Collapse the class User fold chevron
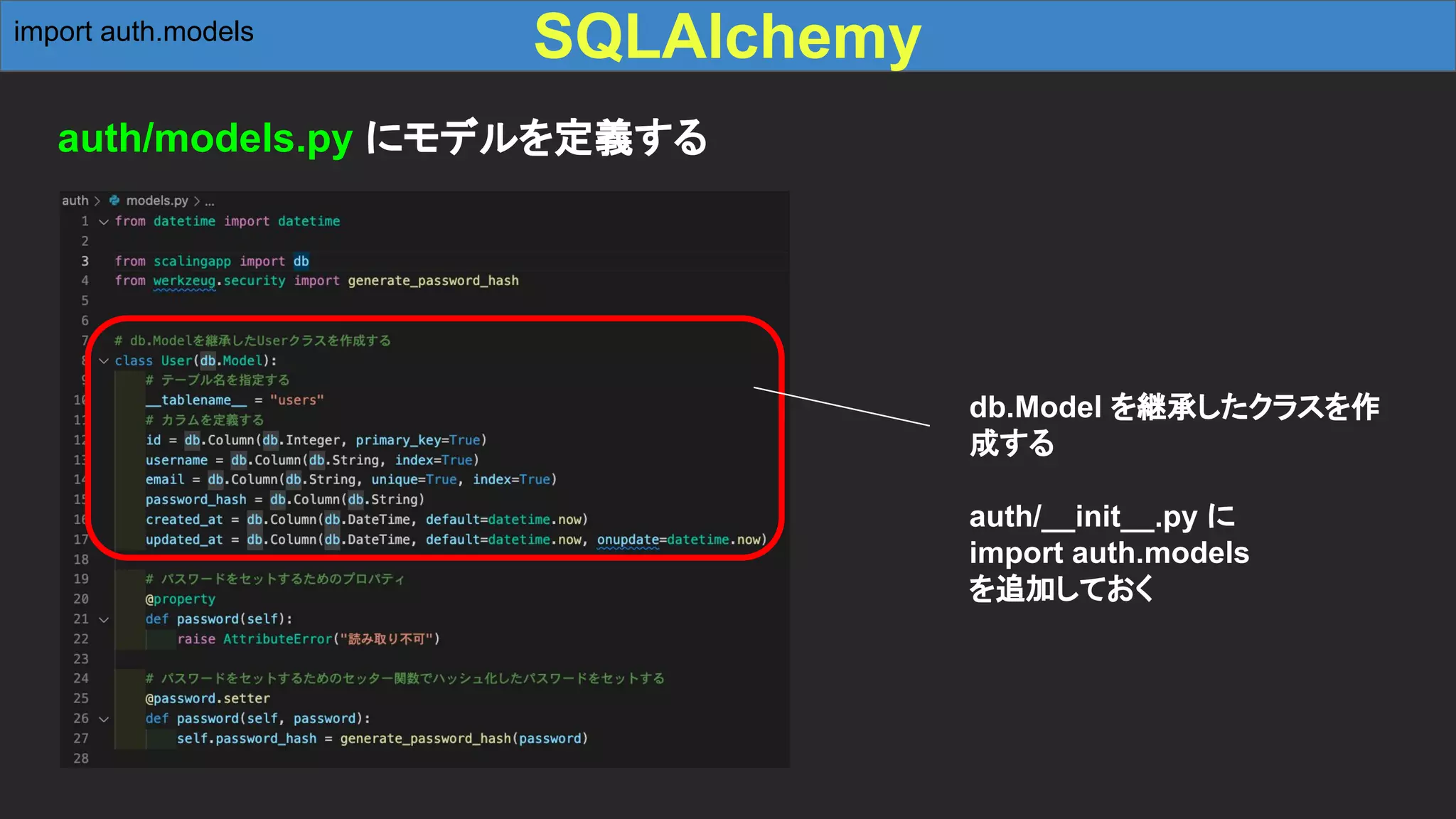This screenshot has width=1456, height=819. pyautogui.click(x=104, y=361)
